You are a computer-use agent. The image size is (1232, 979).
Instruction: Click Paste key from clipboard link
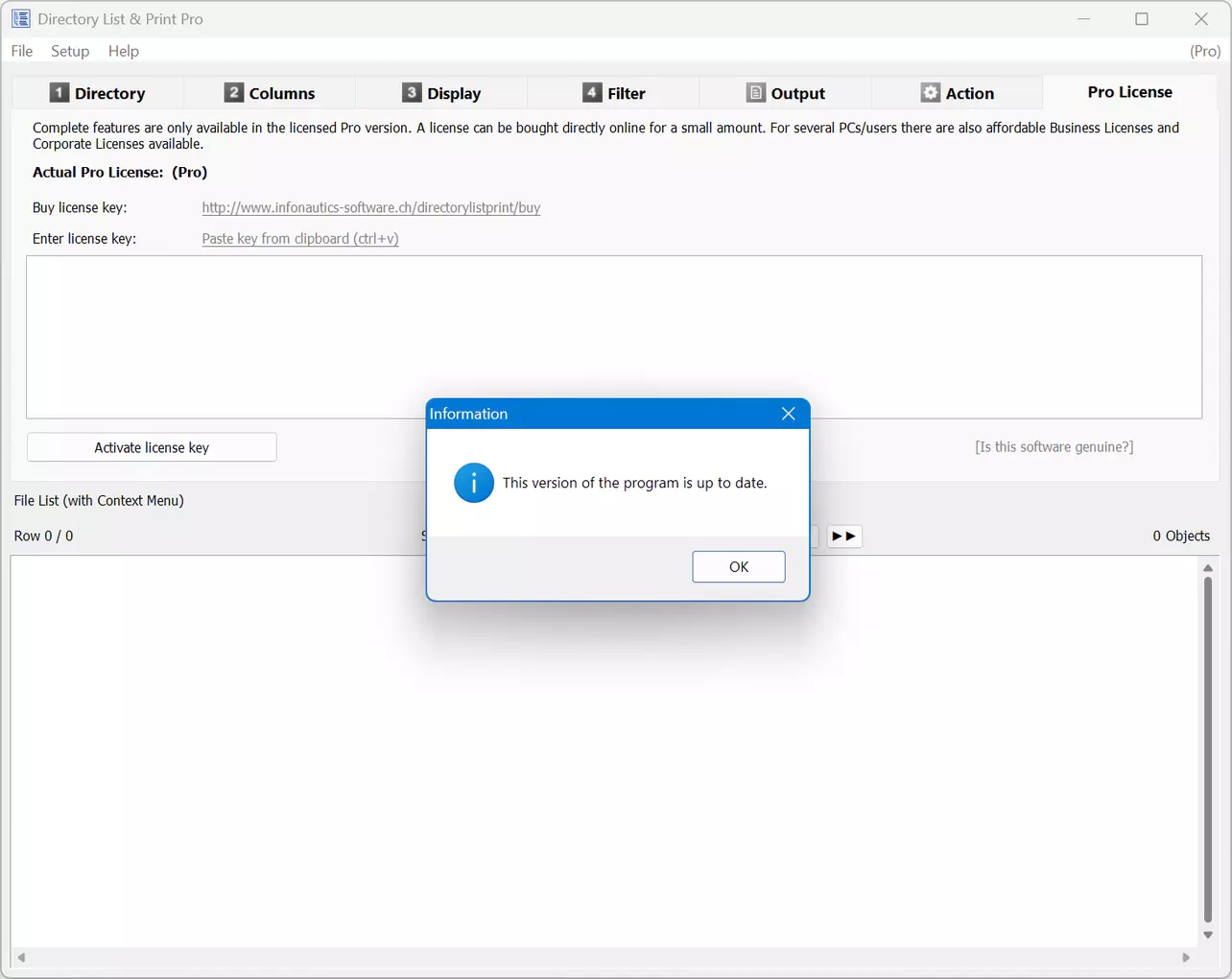pyautogui.click(x=300, y=238)
